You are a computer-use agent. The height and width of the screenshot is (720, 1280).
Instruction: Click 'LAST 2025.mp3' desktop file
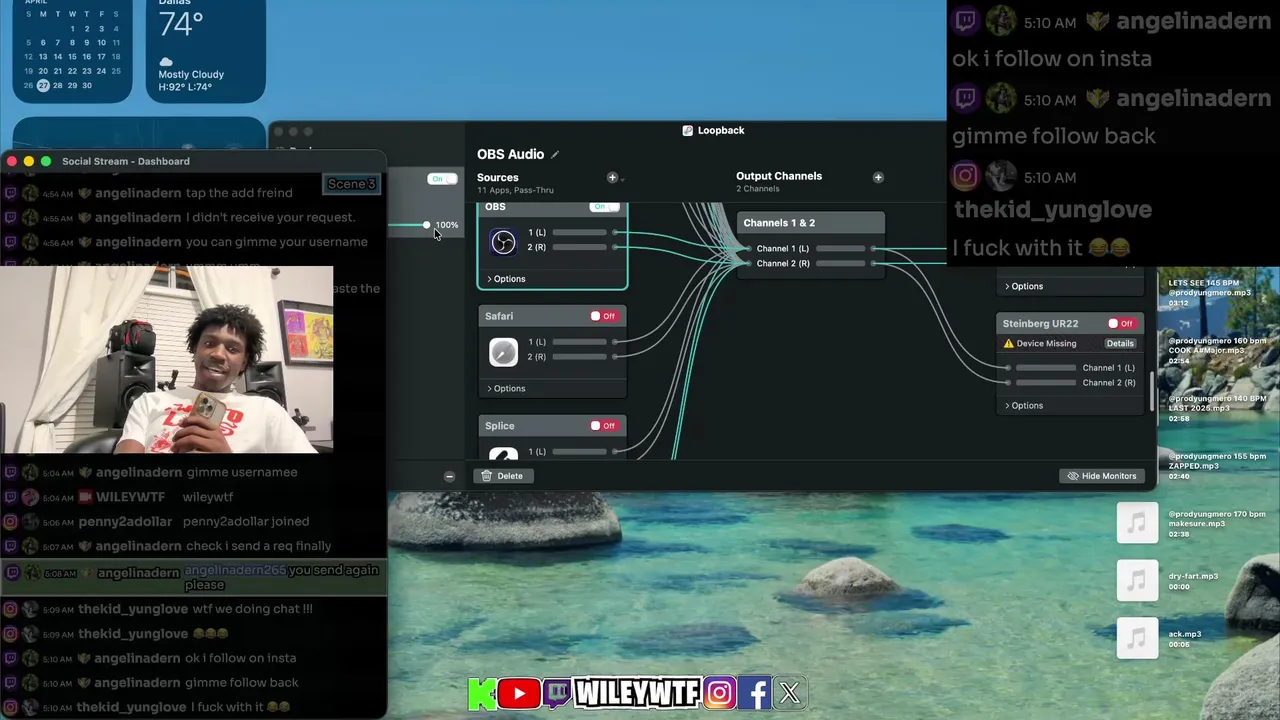tap(1217, 408)
